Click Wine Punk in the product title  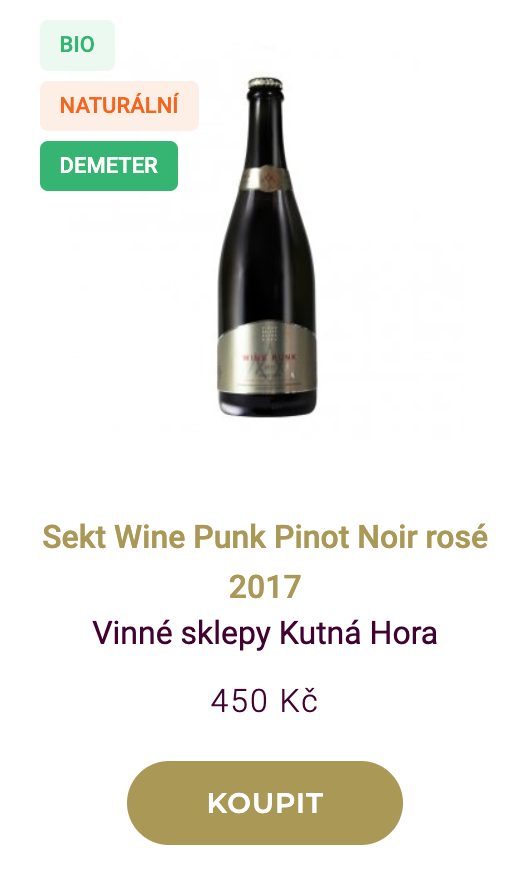coord(190,537)
